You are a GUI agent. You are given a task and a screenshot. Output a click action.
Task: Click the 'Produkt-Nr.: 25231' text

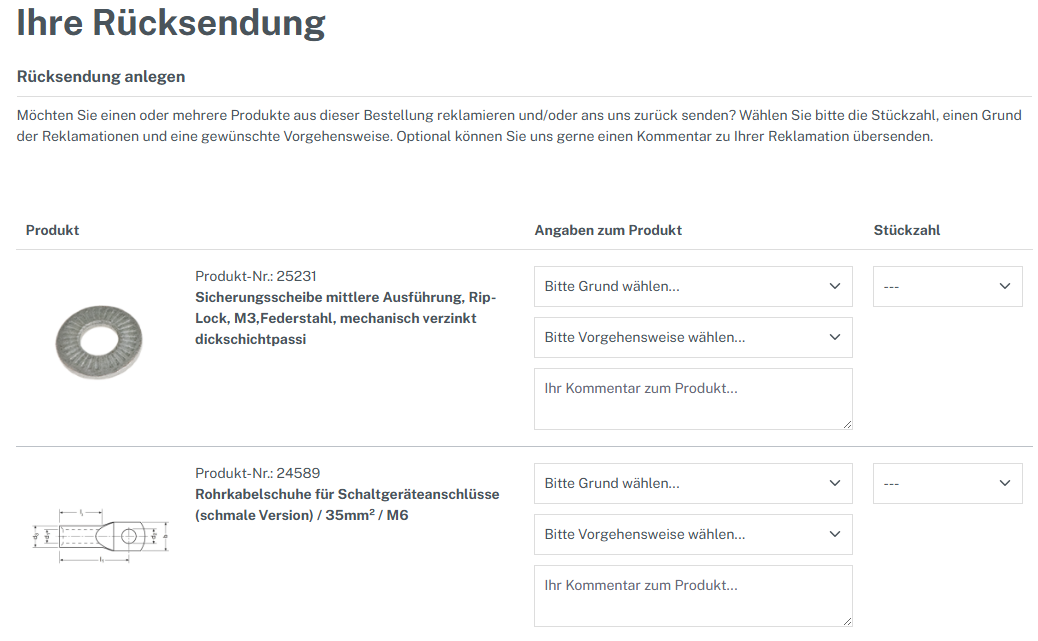tap(256, 276)
